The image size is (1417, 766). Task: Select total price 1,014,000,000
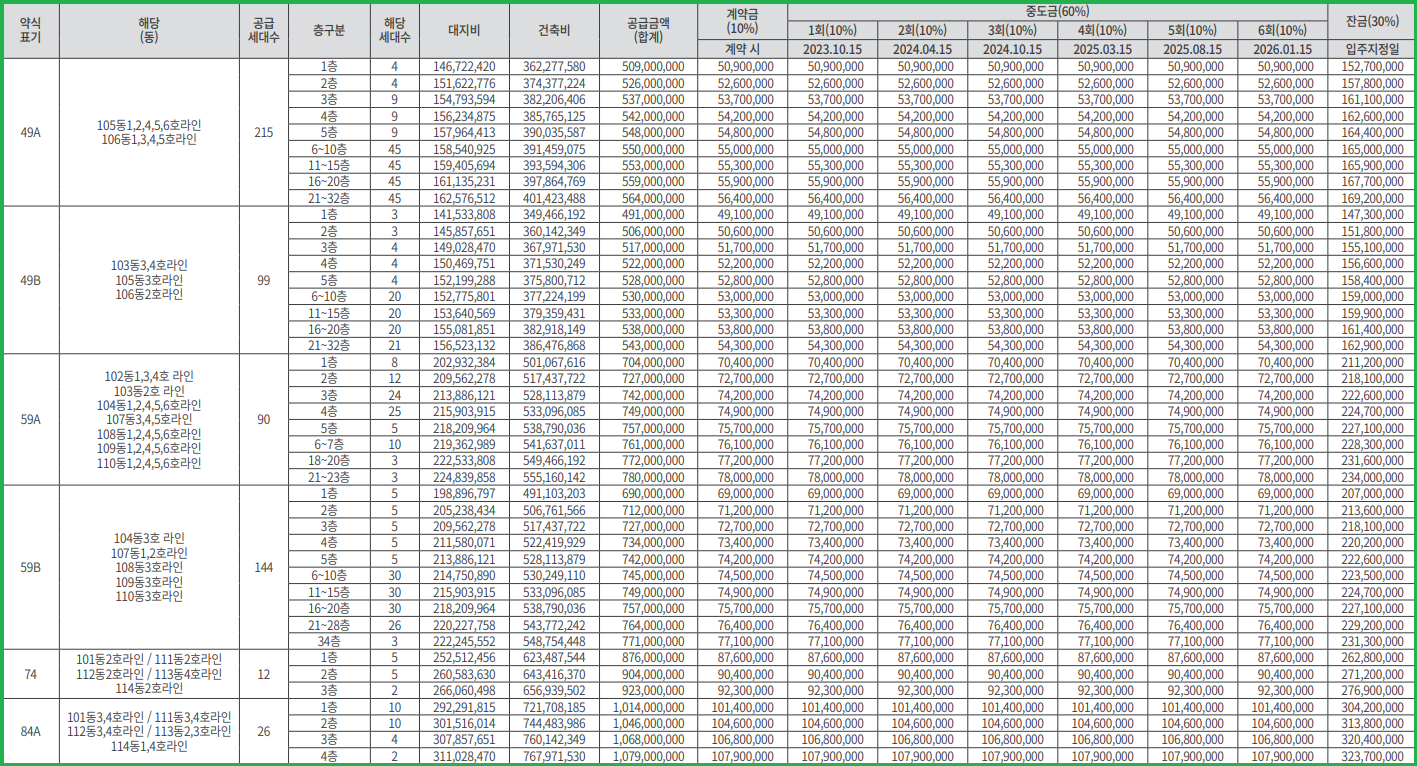(x=648, y=707)
